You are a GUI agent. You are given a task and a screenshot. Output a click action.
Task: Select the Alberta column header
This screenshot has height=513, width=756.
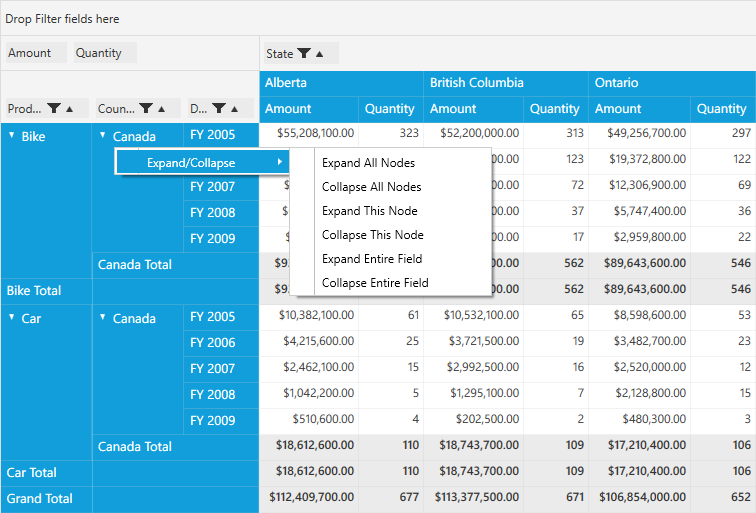tap(341, 83)
